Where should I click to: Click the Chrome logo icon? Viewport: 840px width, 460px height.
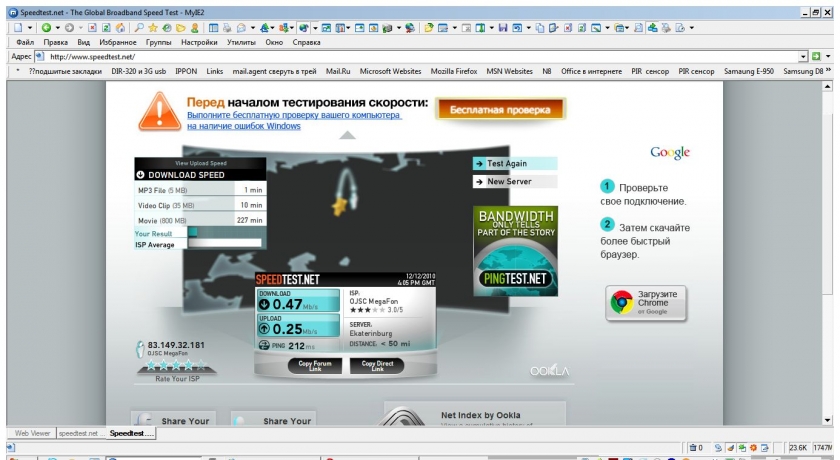tap(621, 303)
